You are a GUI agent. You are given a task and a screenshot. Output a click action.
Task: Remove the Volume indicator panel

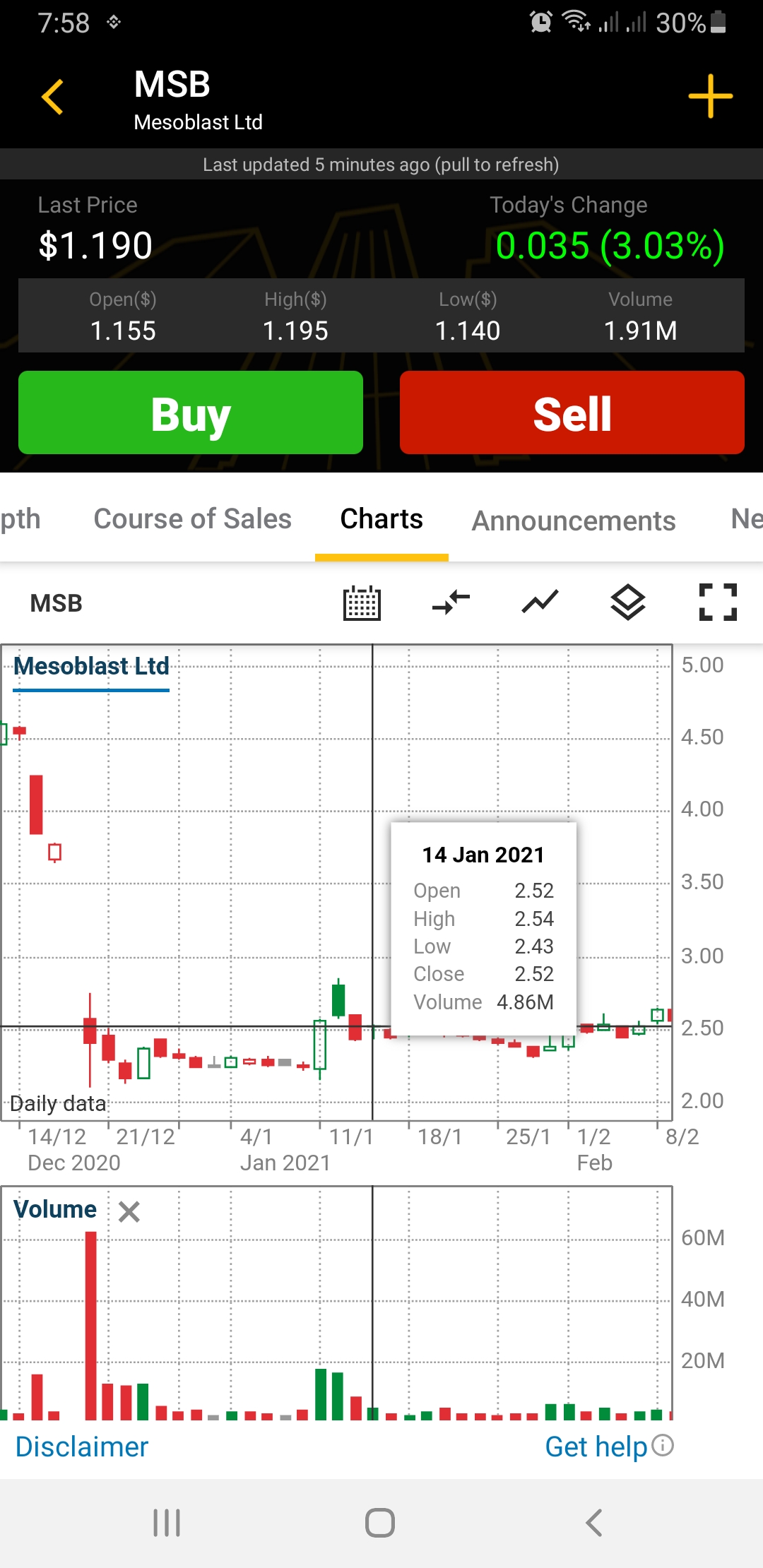[x=129, y=1212]
